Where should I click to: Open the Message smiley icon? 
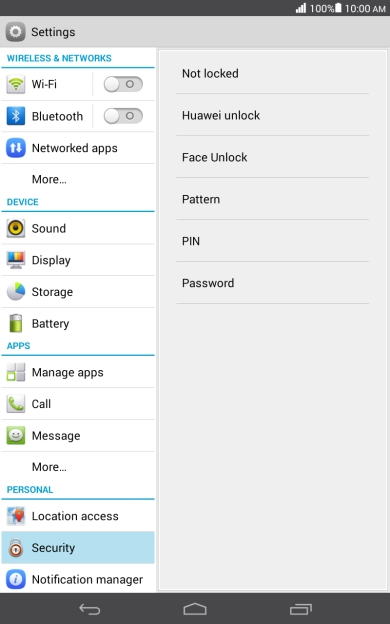click(16, 436)
